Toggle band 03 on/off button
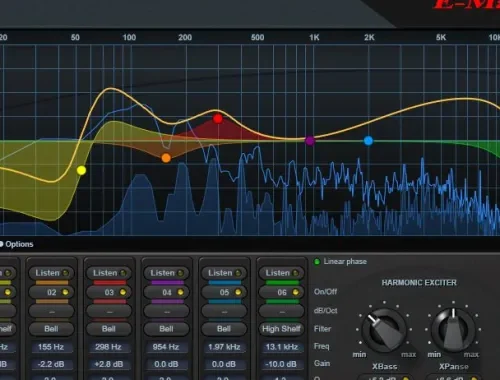 click(x=109, y=292)
